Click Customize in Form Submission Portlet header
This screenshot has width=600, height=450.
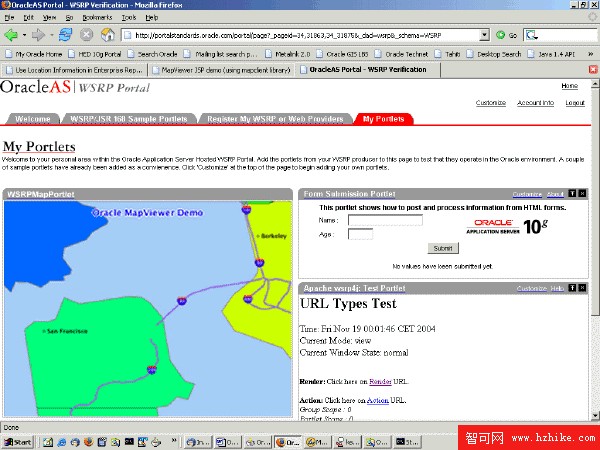(x=527, y=194)
